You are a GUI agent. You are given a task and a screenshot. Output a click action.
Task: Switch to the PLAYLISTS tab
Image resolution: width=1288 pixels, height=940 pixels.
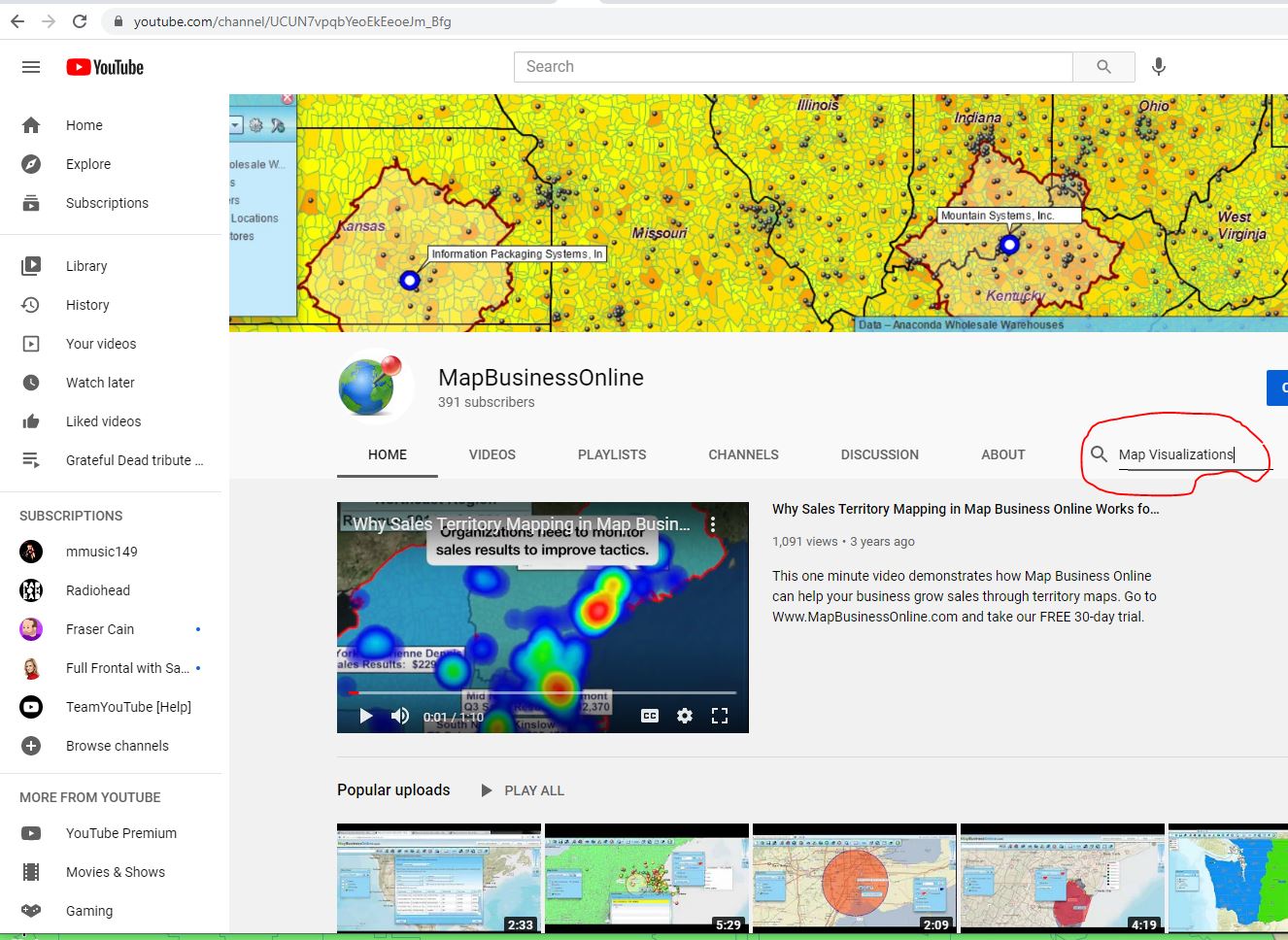[x=612, y=454]
